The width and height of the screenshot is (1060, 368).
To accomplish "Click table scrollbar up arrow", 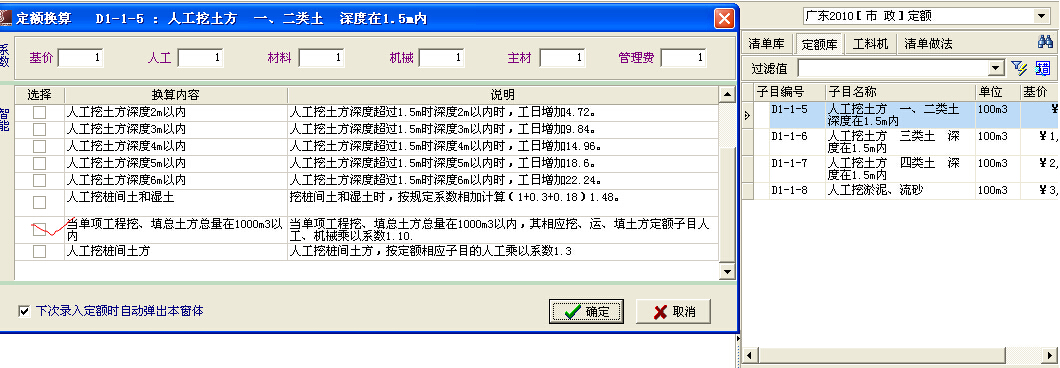I will pyautogui.click(x=727, y=94).
